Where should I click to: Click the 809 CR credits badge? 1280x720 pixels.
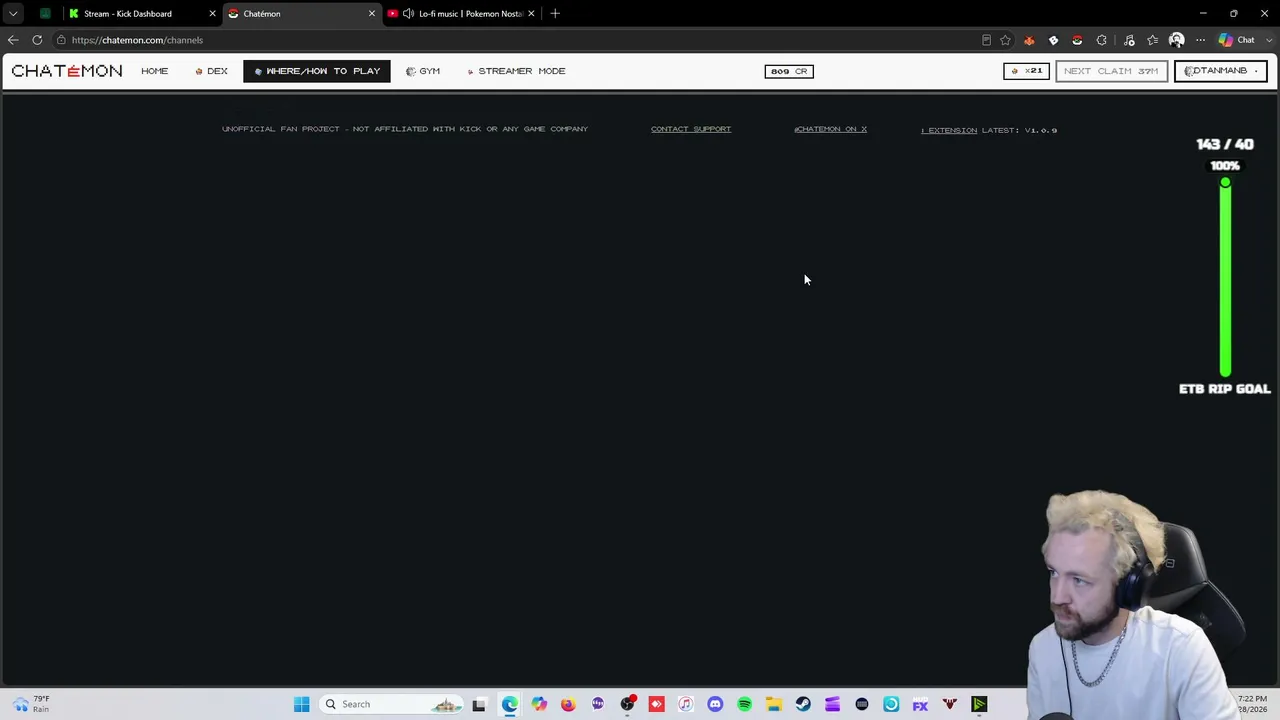pyautogui.click(x=789, y=71)
